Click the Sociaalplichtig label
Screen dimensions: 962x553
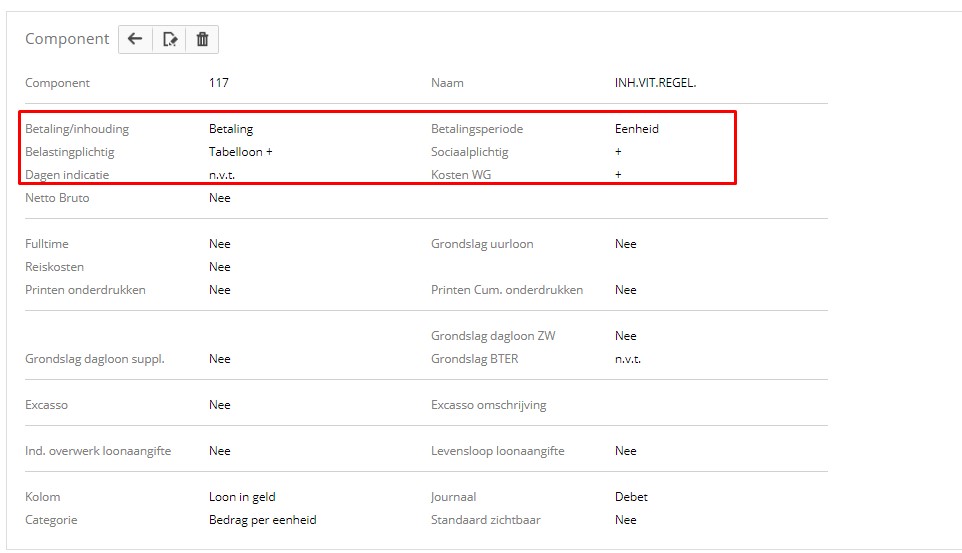pyautogui.click(x=469, y=152)
